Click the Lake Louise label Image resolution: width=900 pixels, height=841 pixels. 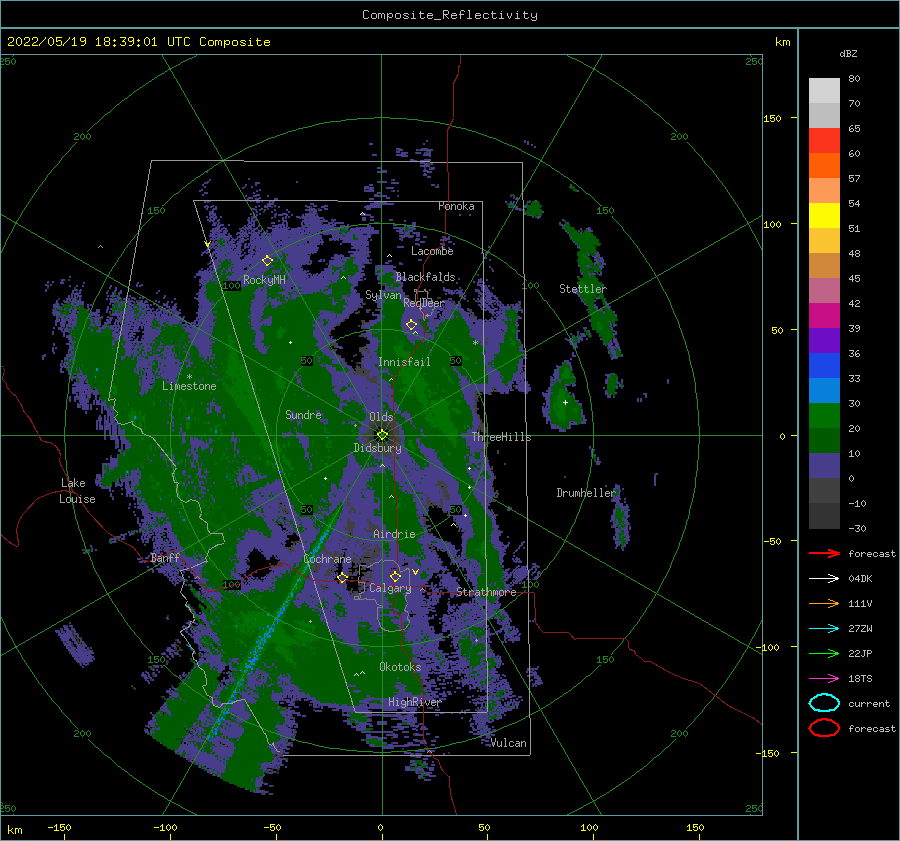77,491
